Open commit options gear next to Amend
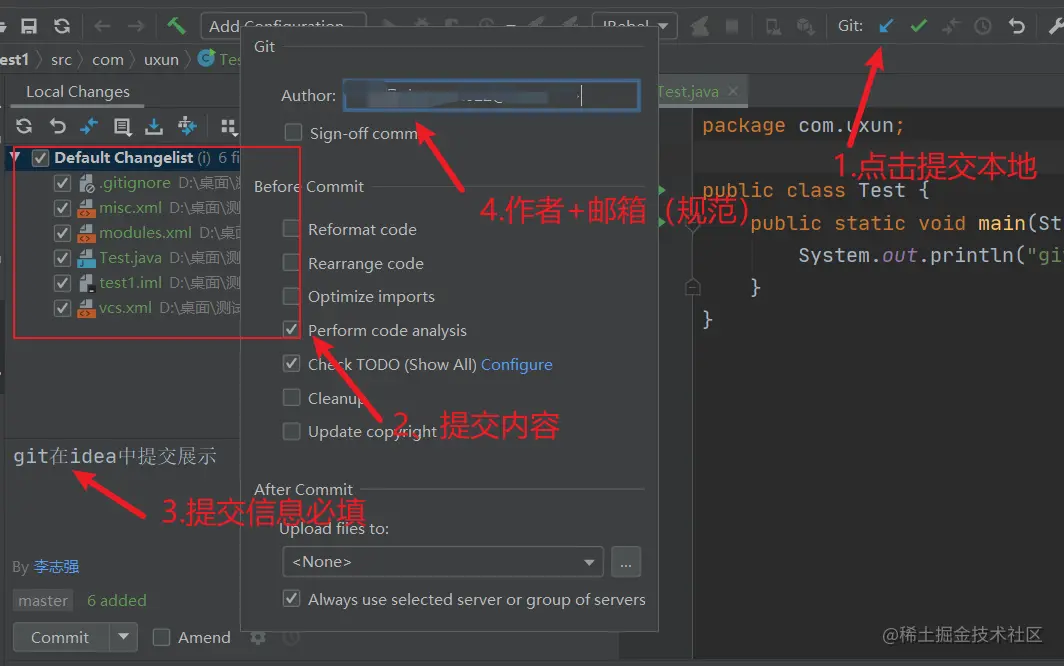 click(x=258, y=637)
